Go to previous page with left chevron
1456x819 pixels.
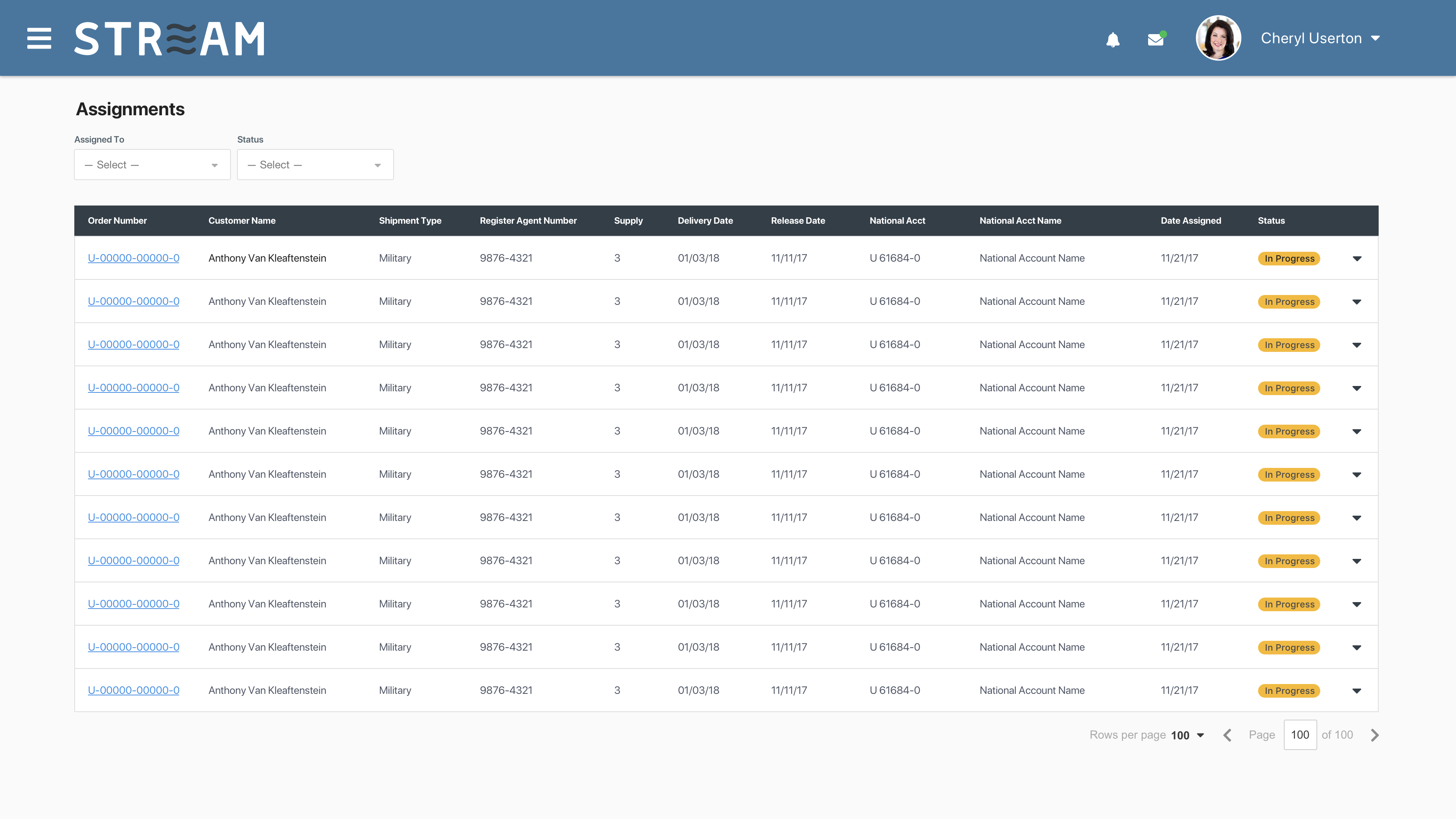[x=1227, y=735]
